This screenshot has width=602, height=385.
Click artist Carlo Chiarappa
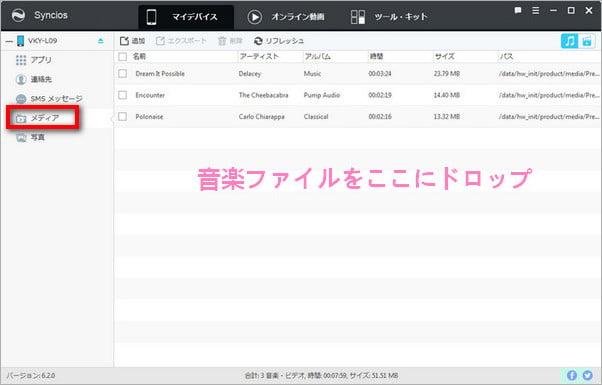[x=261, y=117]
